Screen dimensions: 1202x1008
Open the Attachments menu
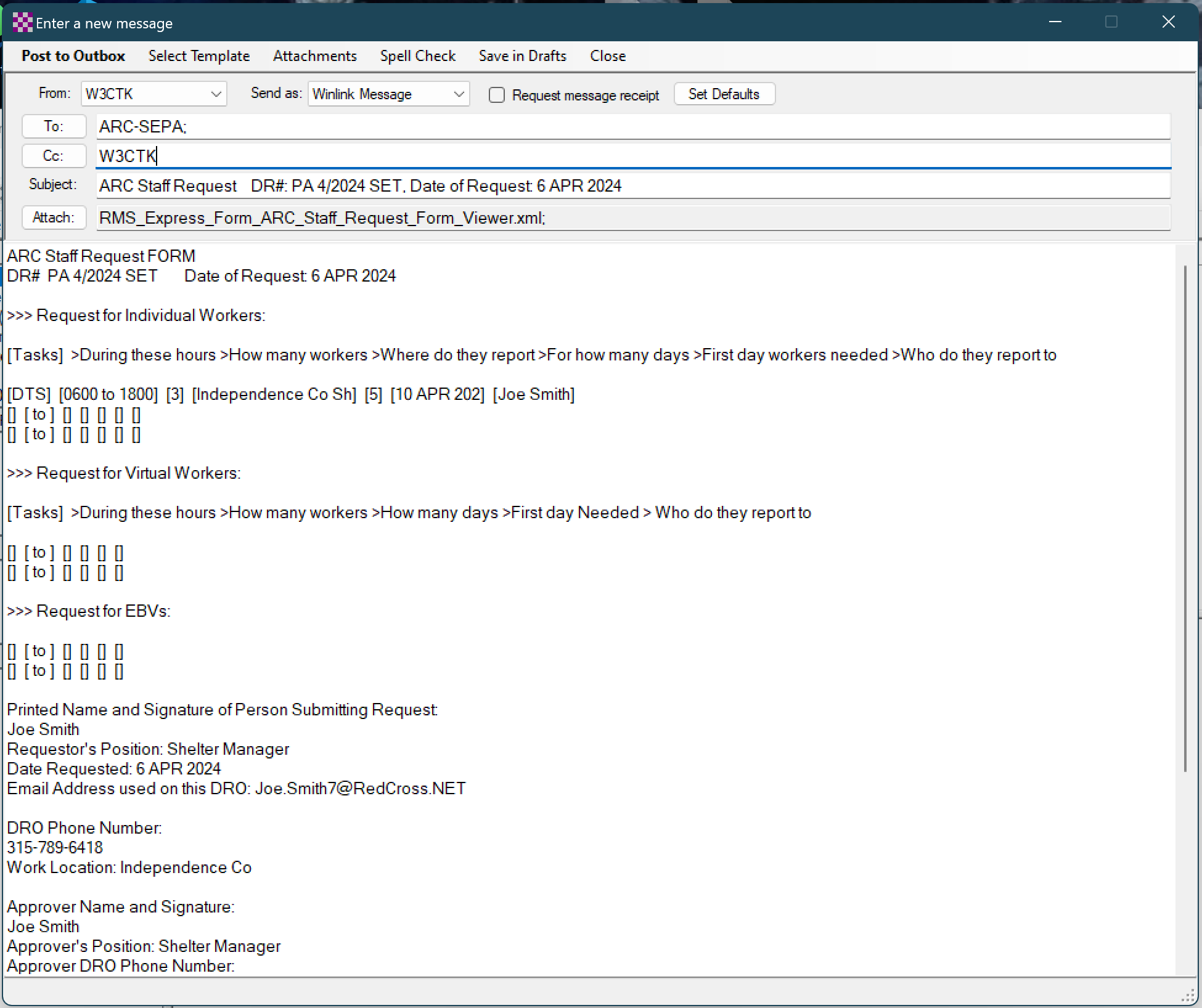pos(315,56)
